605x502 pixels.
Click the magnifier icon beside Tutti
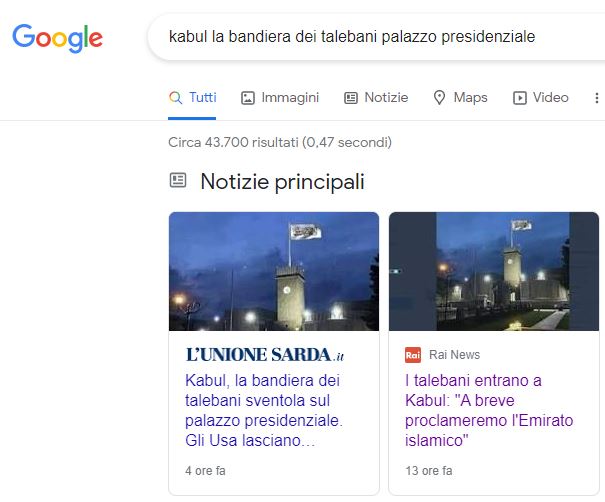(176, 98)
